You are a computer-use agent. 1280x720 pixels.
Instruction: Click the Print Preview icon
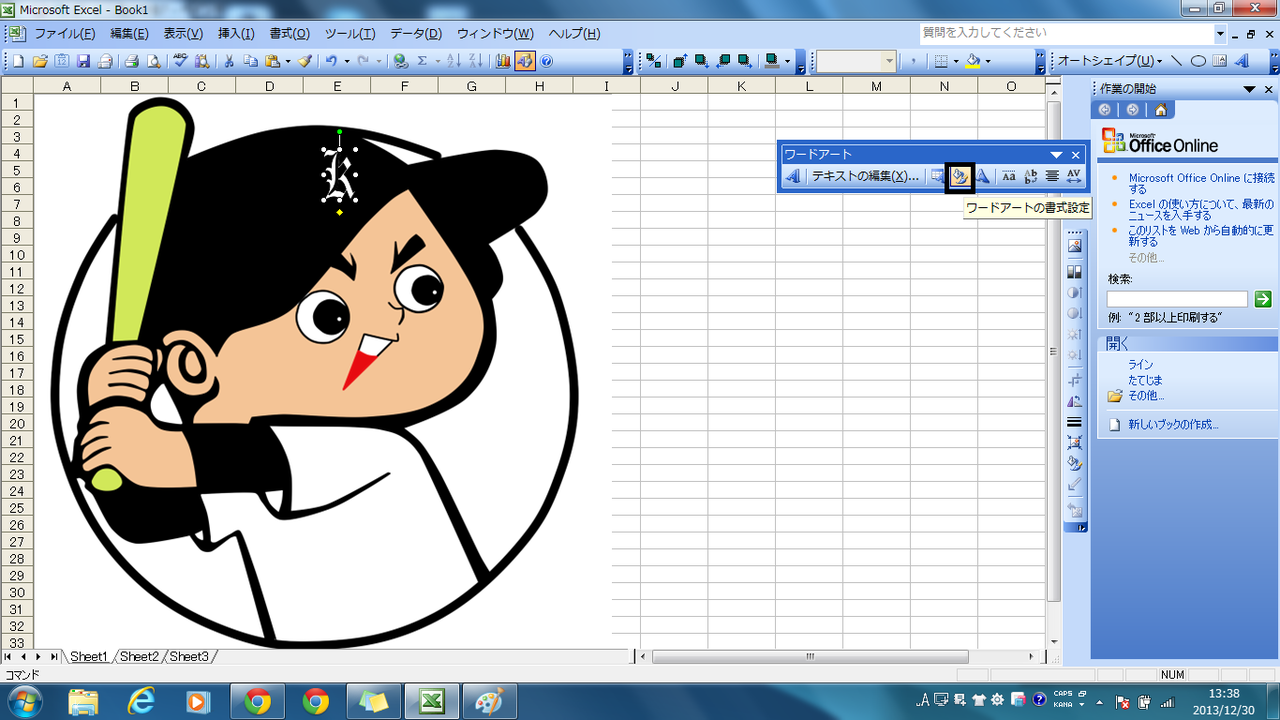click(x=153, y=61)
